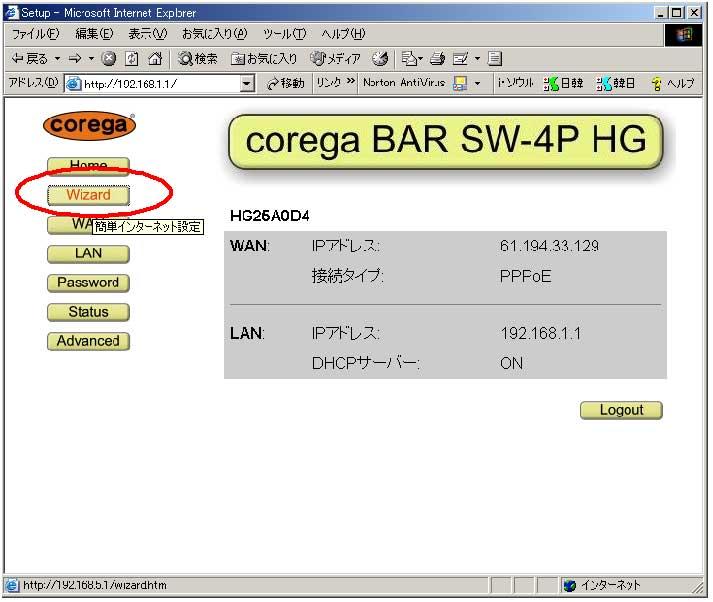Open the Tools (ツール) menu
Screen dimensions: 713x602
[x=284, y=34]
